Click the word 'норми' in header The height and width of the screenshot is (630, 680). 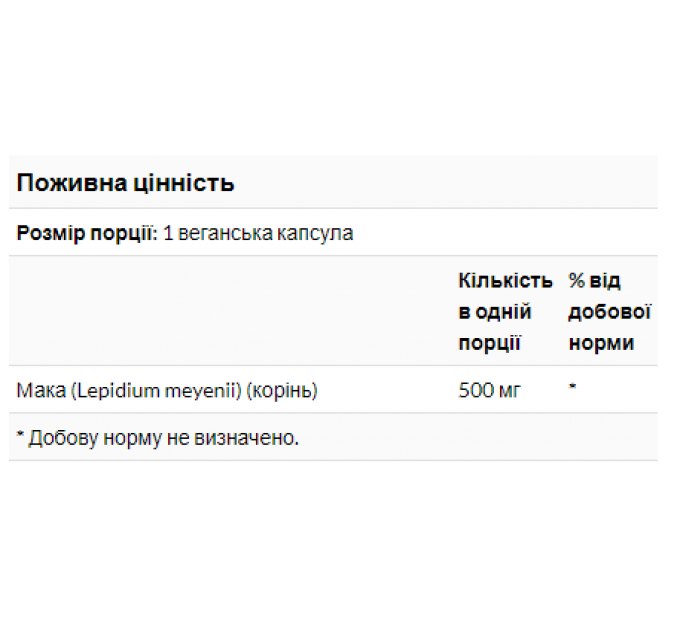tap(601, 343)
